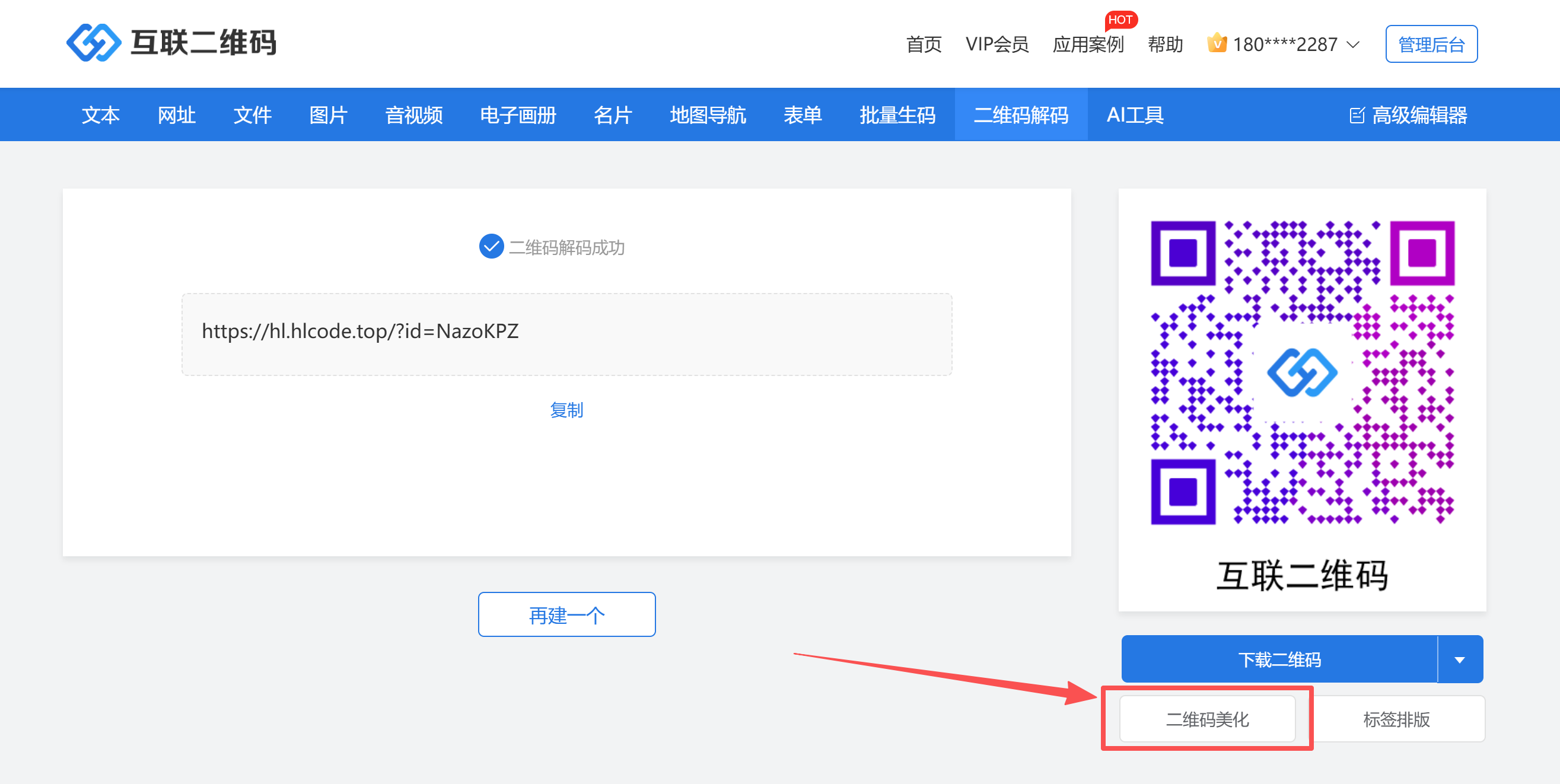Go to the 电子画册 tab
Screen dimensions: 1560x784
point(518,115)
